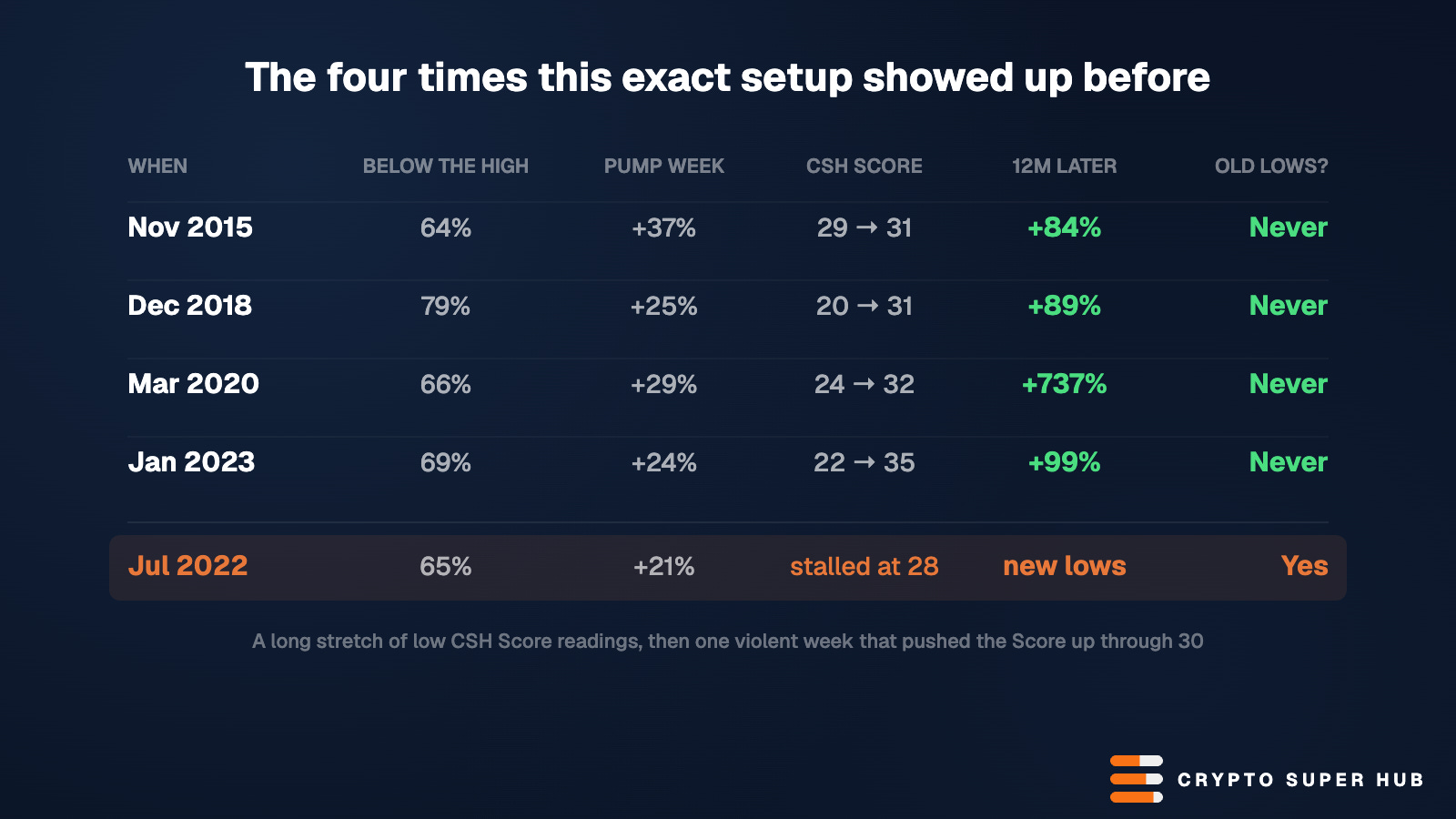This screenshot has height=819, width=1456.
Task: Click the Dec 2018 row label
Action: click(190, 306)
